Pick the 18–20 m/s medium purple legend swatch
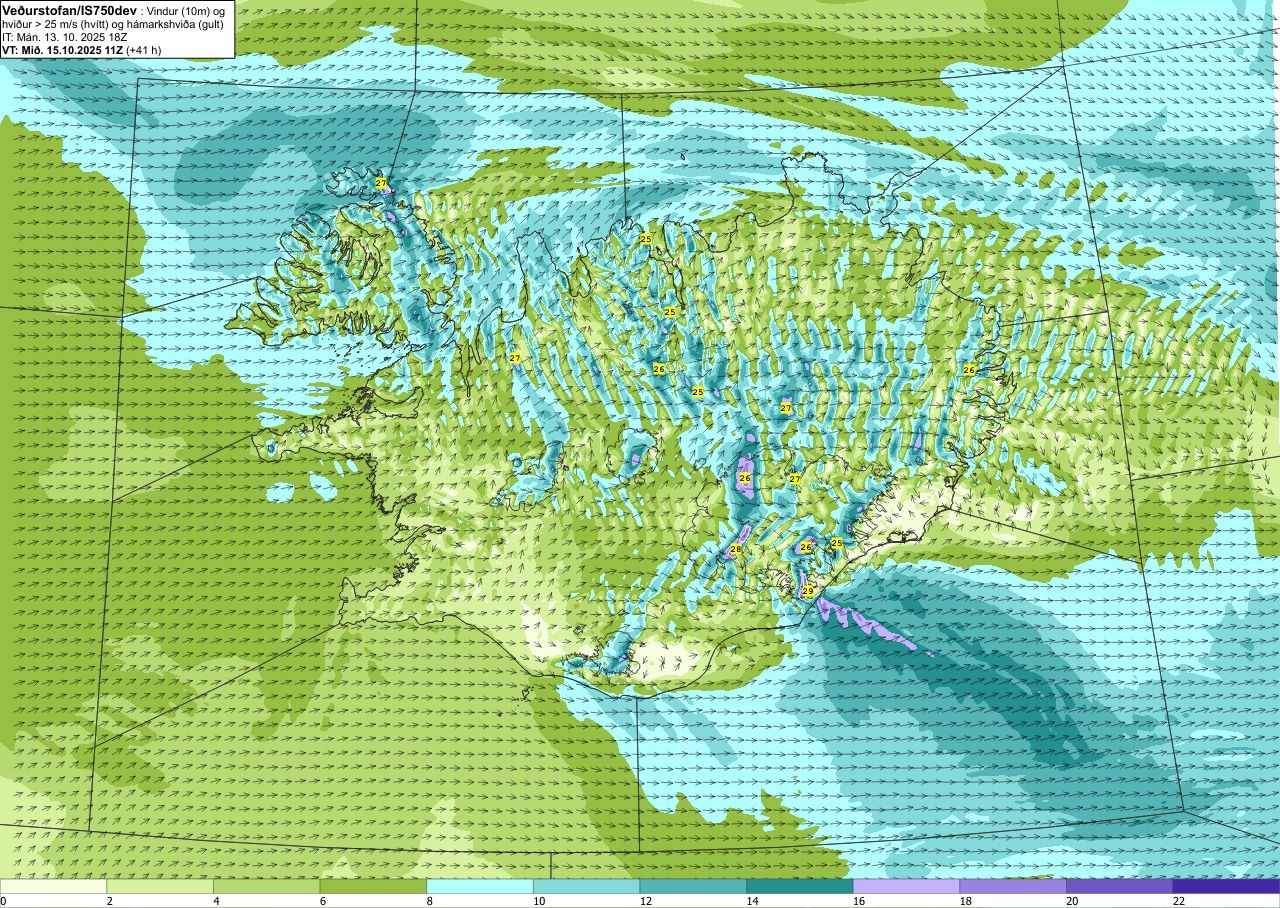1280x908 pixels. tap(1013, 886)
